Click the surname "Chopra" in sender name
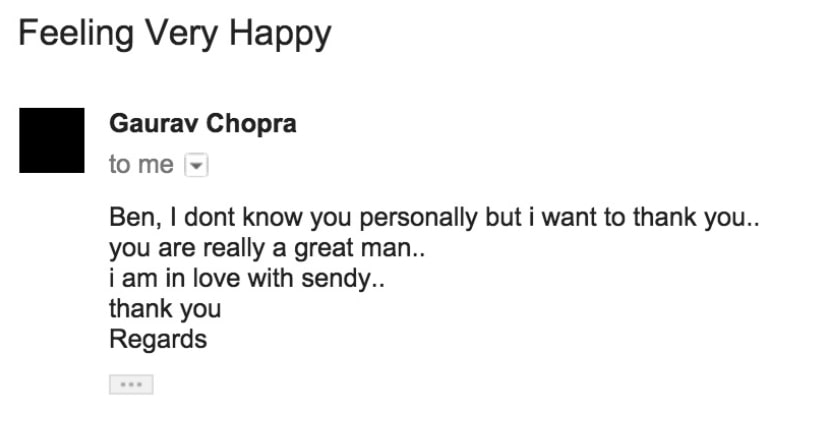Image resolution: width=828 pixels, height=425 pixels. [251, 125]
